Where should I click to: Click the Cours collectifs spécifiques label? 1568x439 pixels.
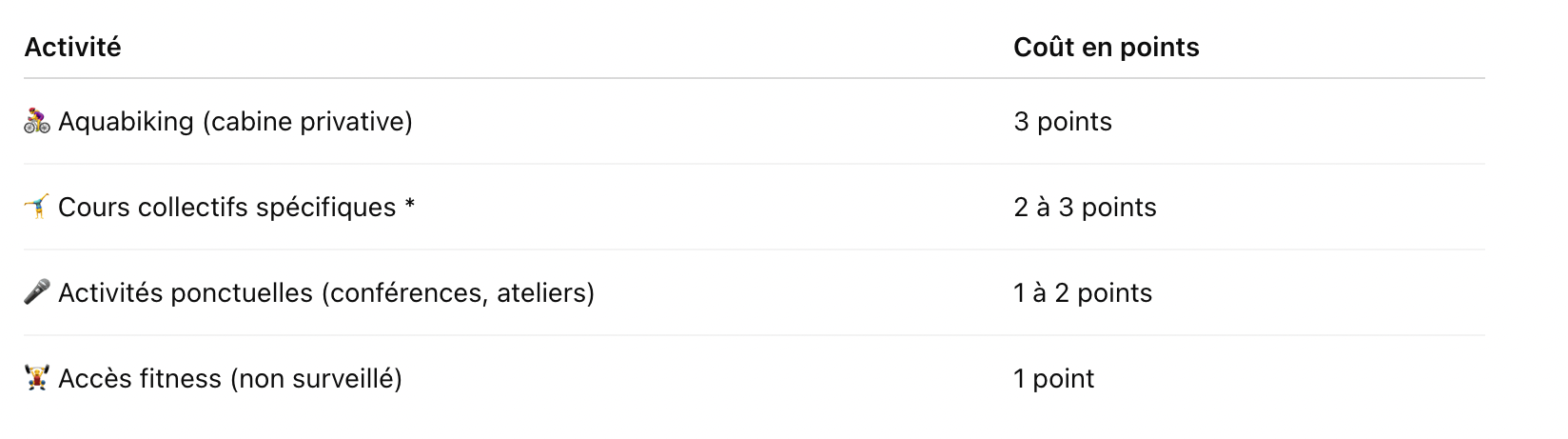point(226,208)
